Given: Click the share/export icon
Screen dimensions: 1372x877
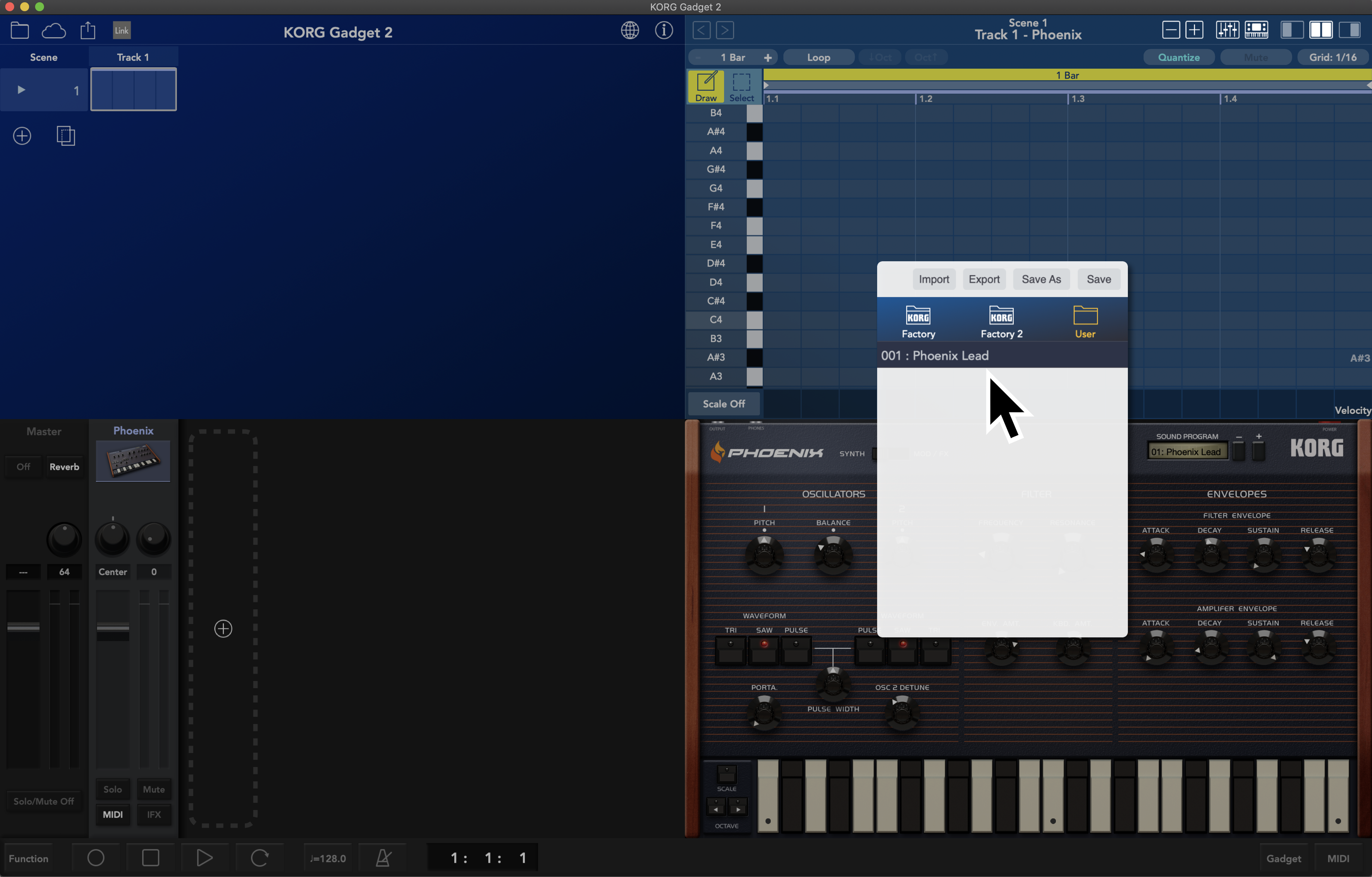Looking at the screenshot, I should (x=88, y=30).
